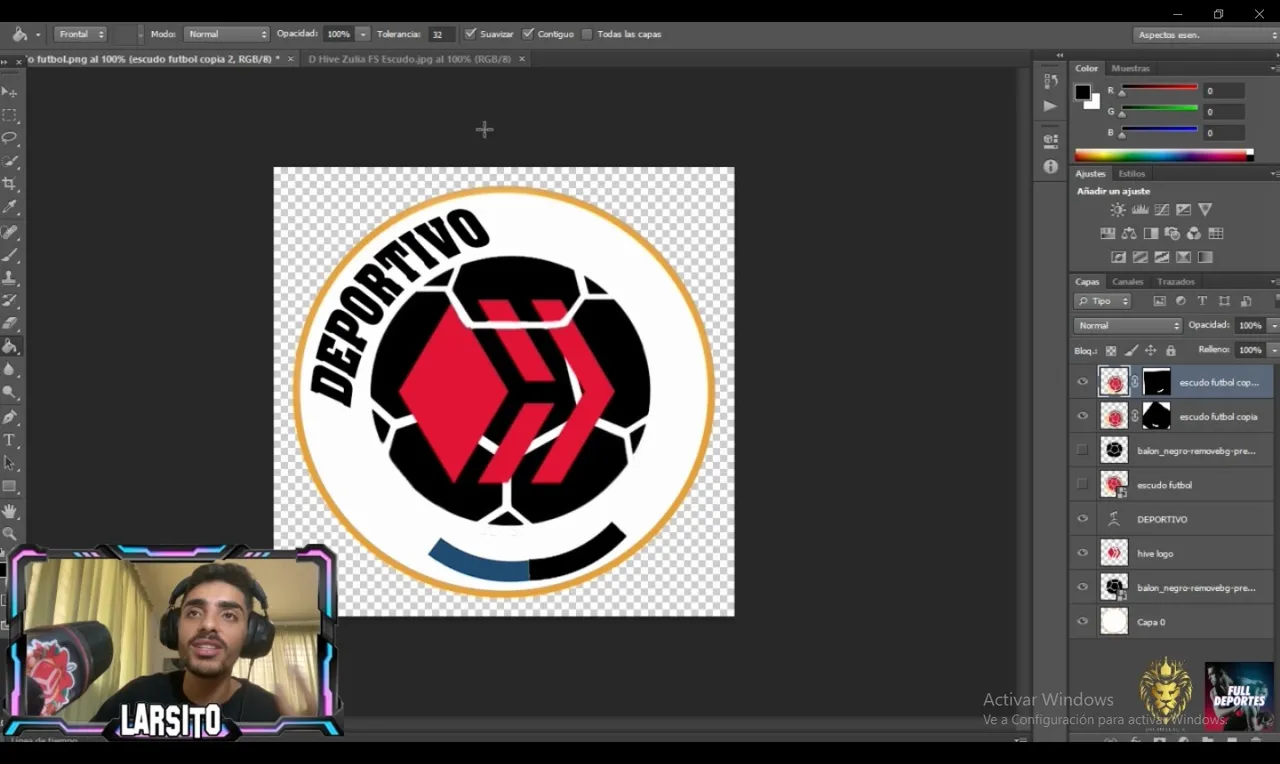Switch to the Estilos tab
1280x764 pixels.
pyautogui.click(x=1132, y=174)
